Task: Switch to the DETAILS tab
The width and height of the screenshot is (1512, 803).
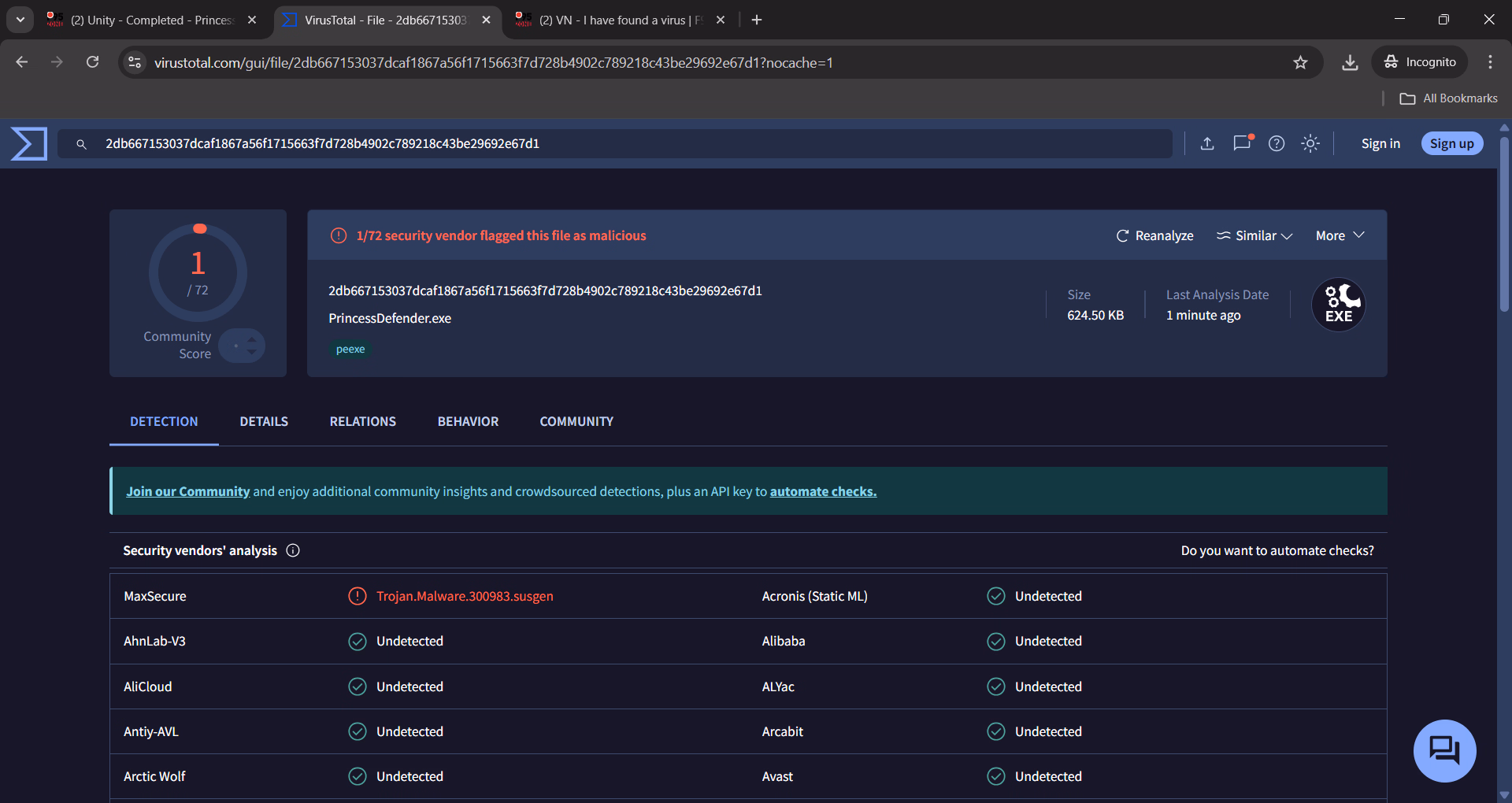Action: [264, 422]
